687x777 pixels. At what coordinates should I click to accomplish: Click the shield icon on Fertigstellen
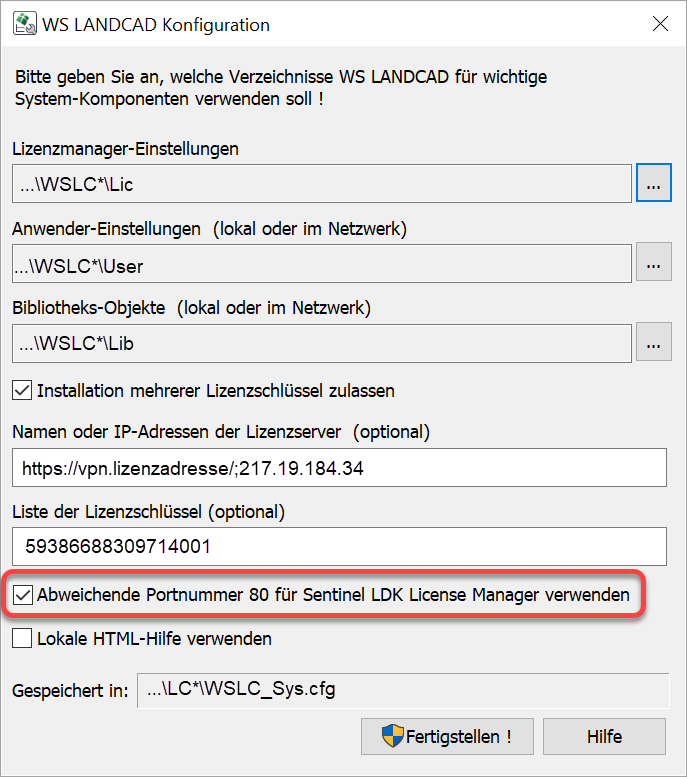(392, 737)
